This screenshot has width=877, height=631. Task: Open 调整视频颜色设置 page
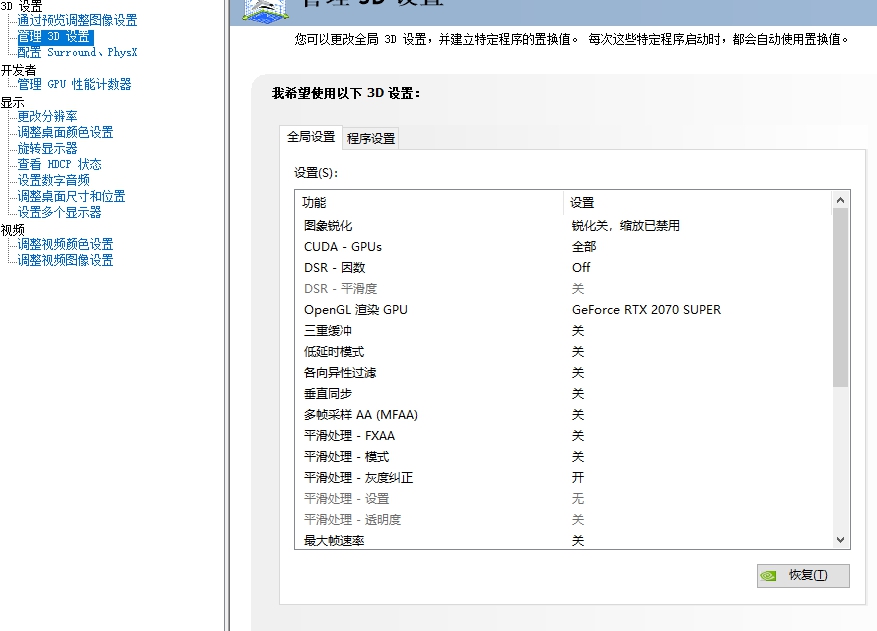[x=65, y=244]
